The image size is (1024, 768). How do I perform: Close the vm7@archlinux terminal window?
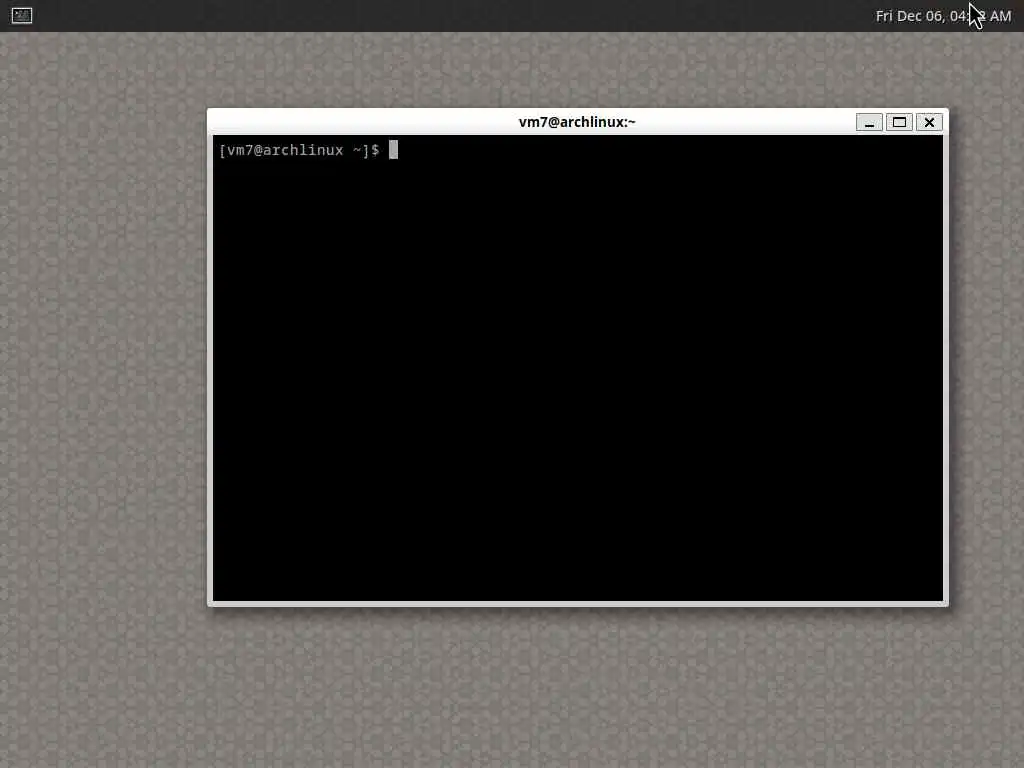point(929,122)
